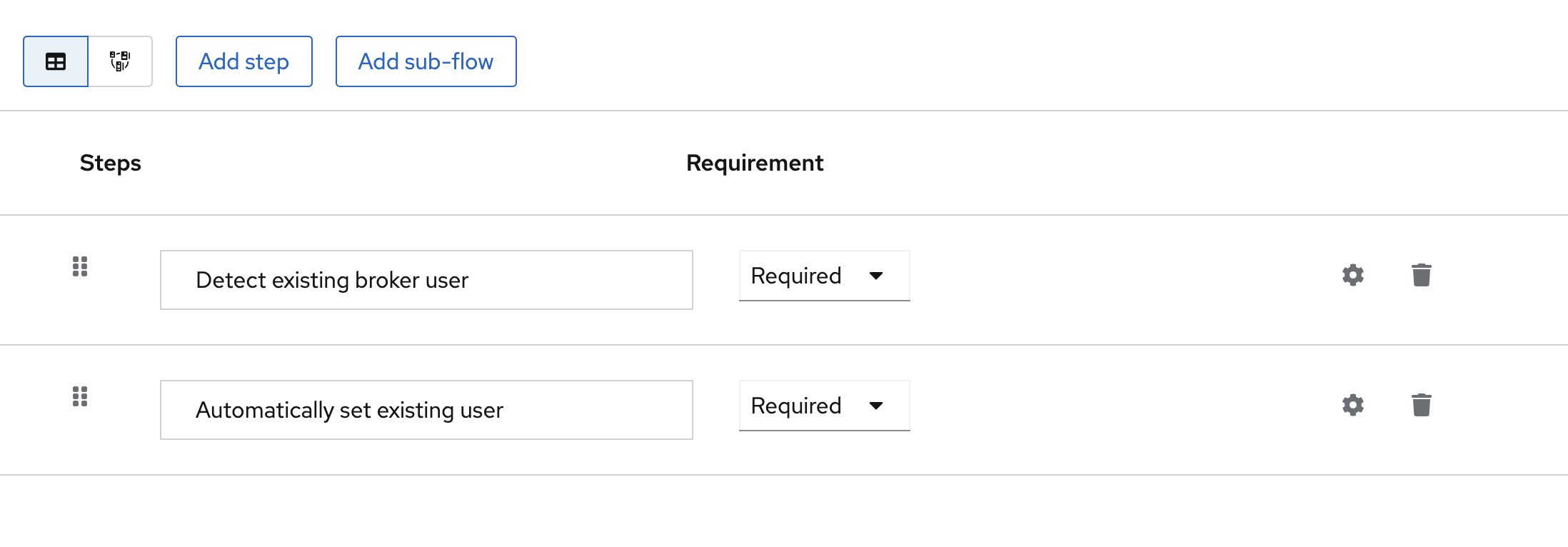Grab drag handle of Detect existing broker user
The image size is (1568, 547).
point(80,266)
